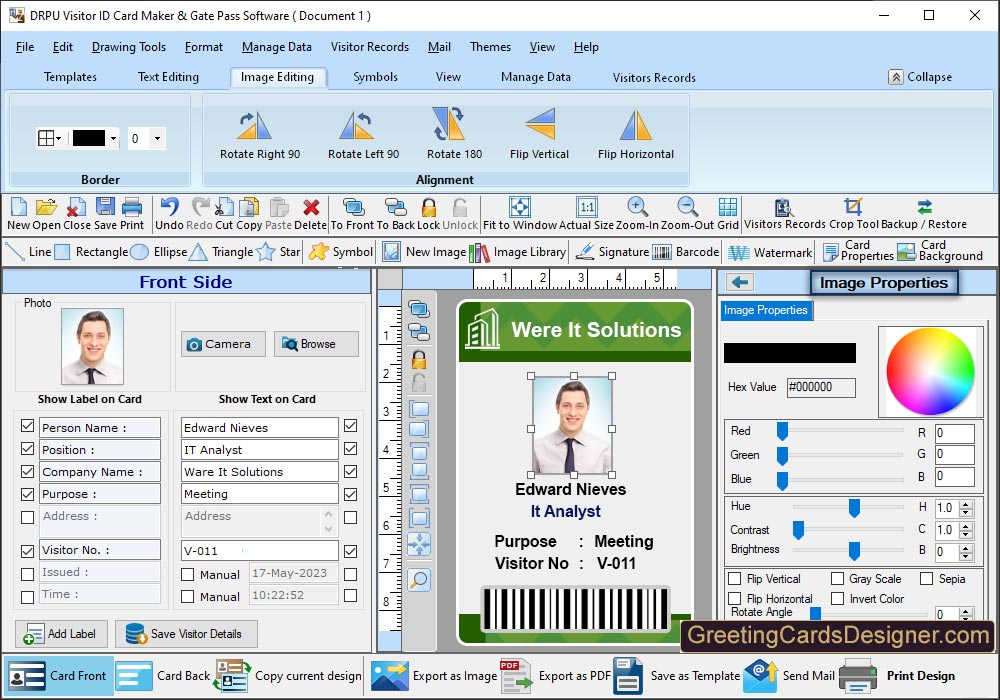Click Fit to Window icon
This screenshot has width=1000, height=700.
[520, 207]
